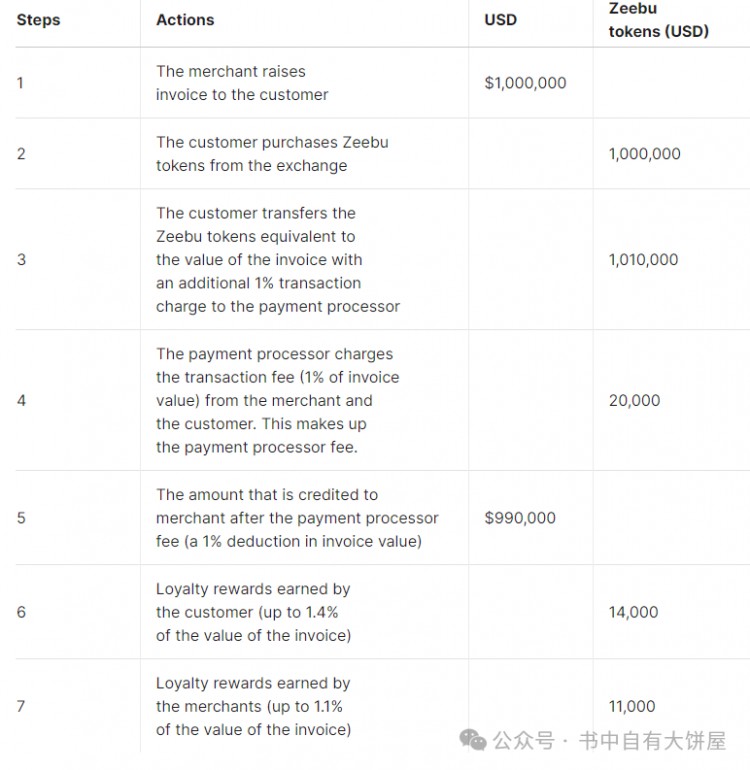Click 'The customer purchases Zeebu tokens' text
The width and height of the screenshot is (750, 770).
click(x=272, y=154)
